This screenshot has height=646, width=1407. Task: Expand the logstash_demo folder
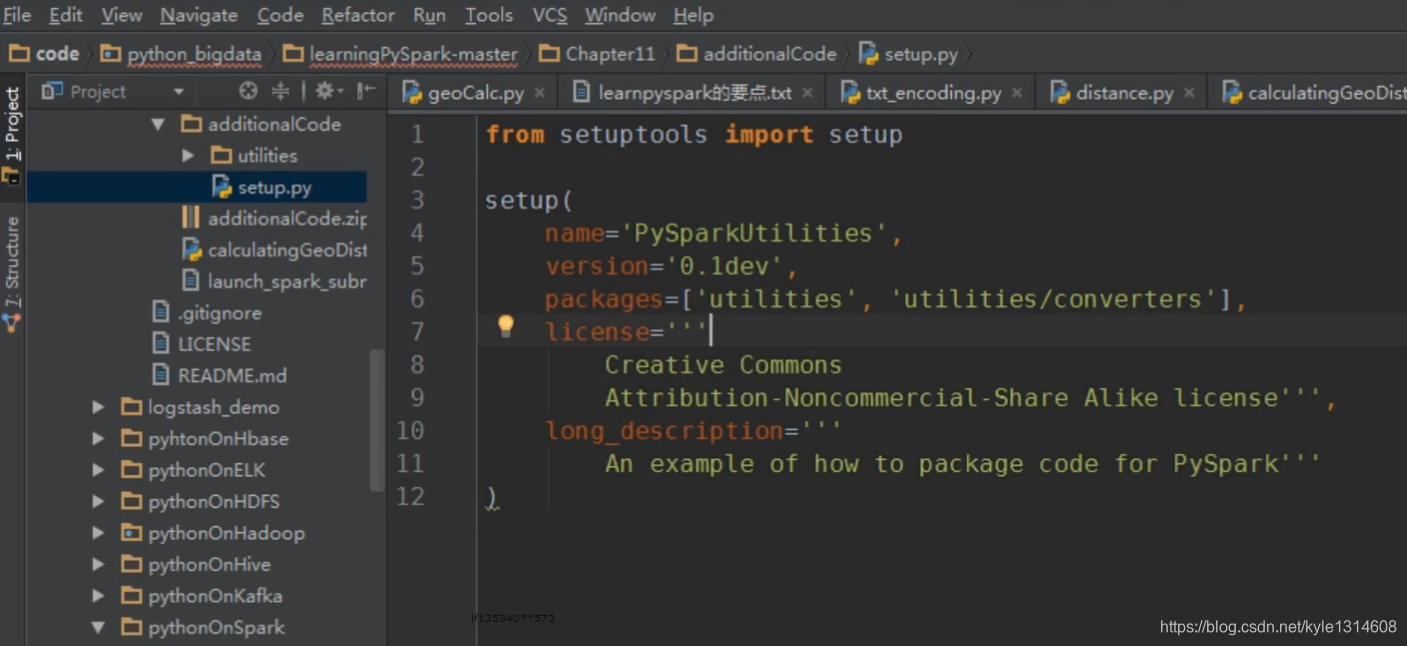pyautogui.click(x=98, y=407)
